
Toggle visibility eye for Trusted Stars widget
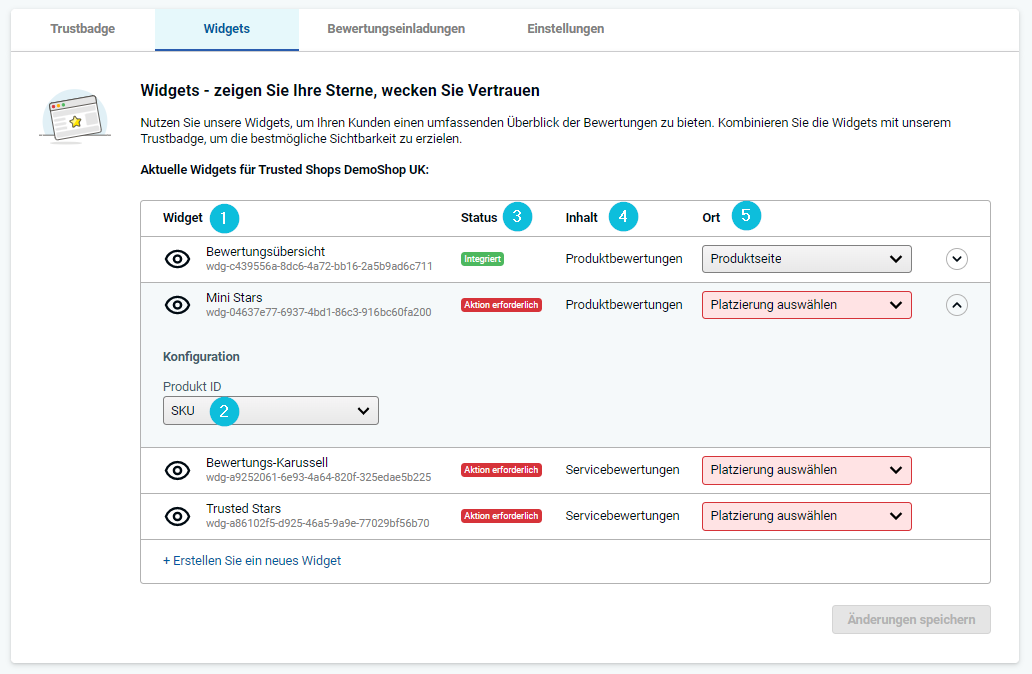click(177, 516)
